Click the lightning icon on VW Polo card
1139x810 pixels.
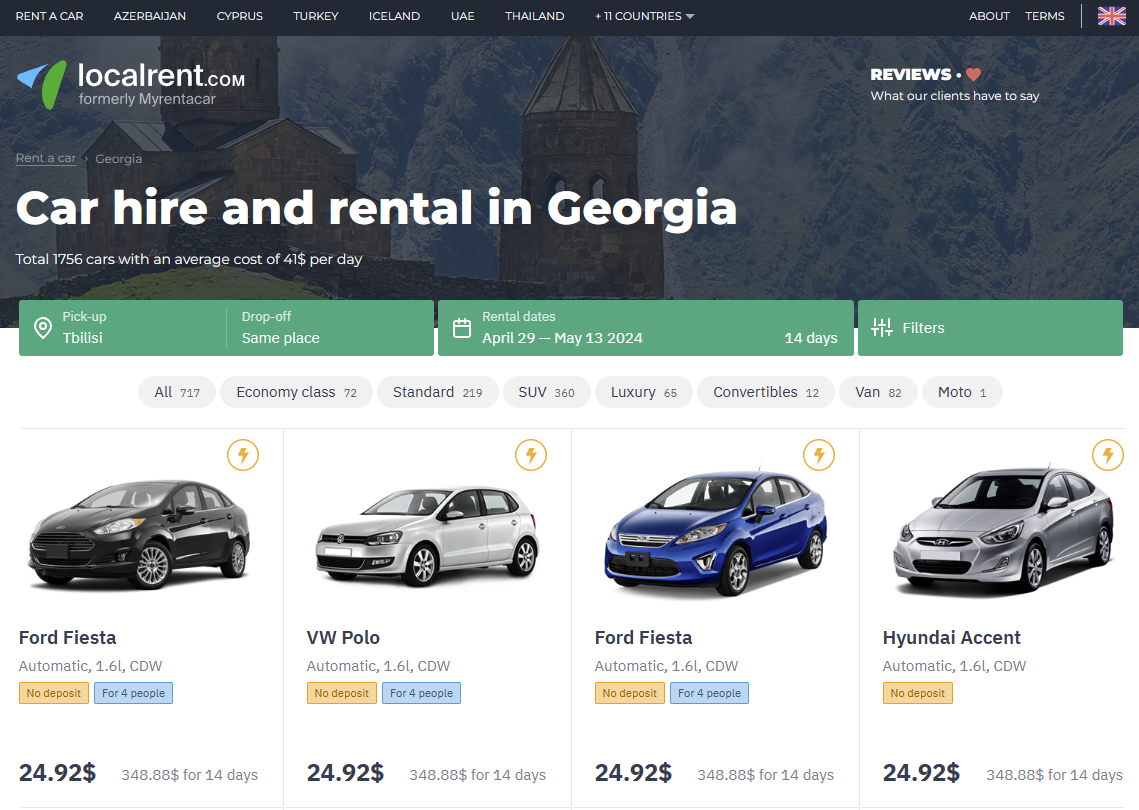click(x=531, y=455)
